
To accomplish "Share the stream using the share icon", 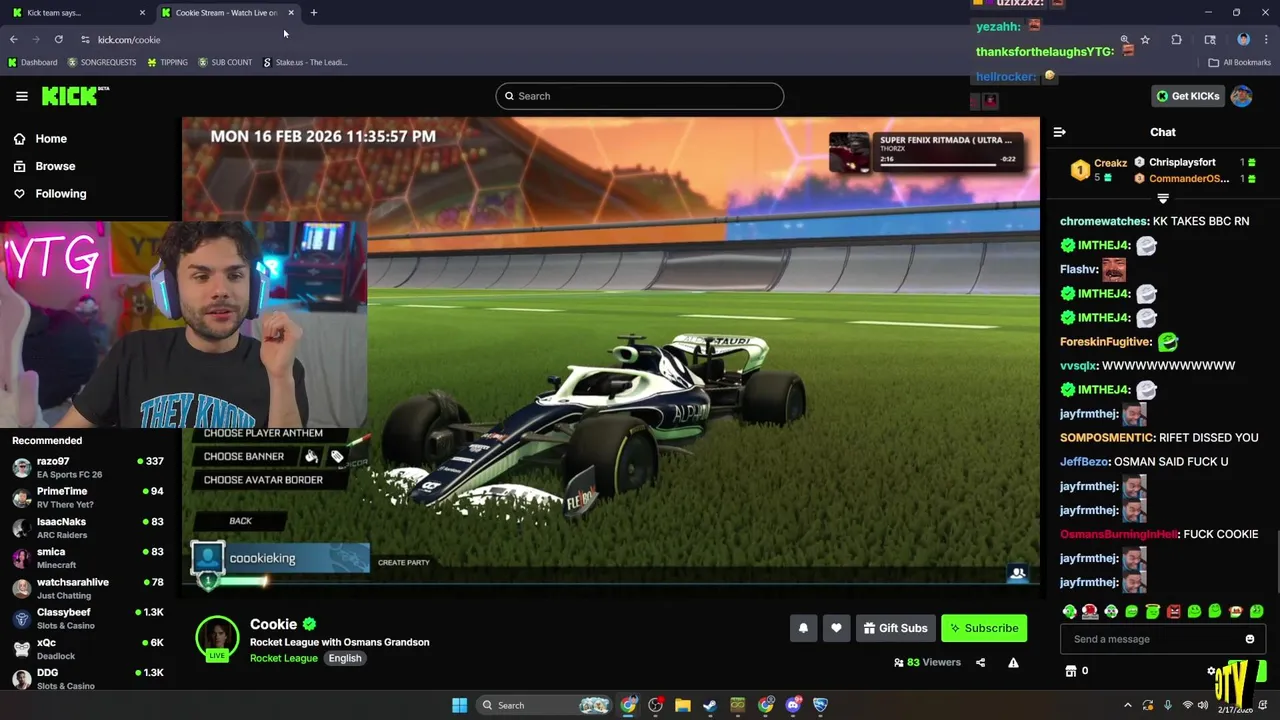I will click(x=980, y=662).
